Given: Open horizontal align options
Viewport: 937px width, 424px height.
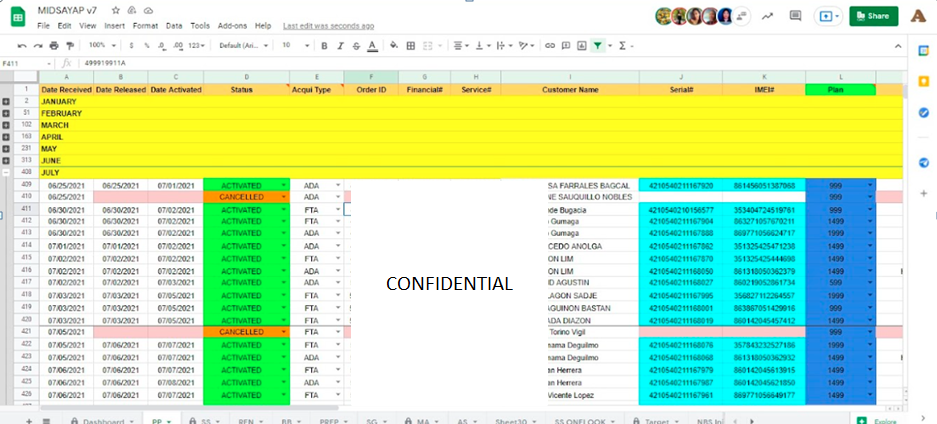Looking at the screenshot, I should pyautogui.click(x=461, y=45).
